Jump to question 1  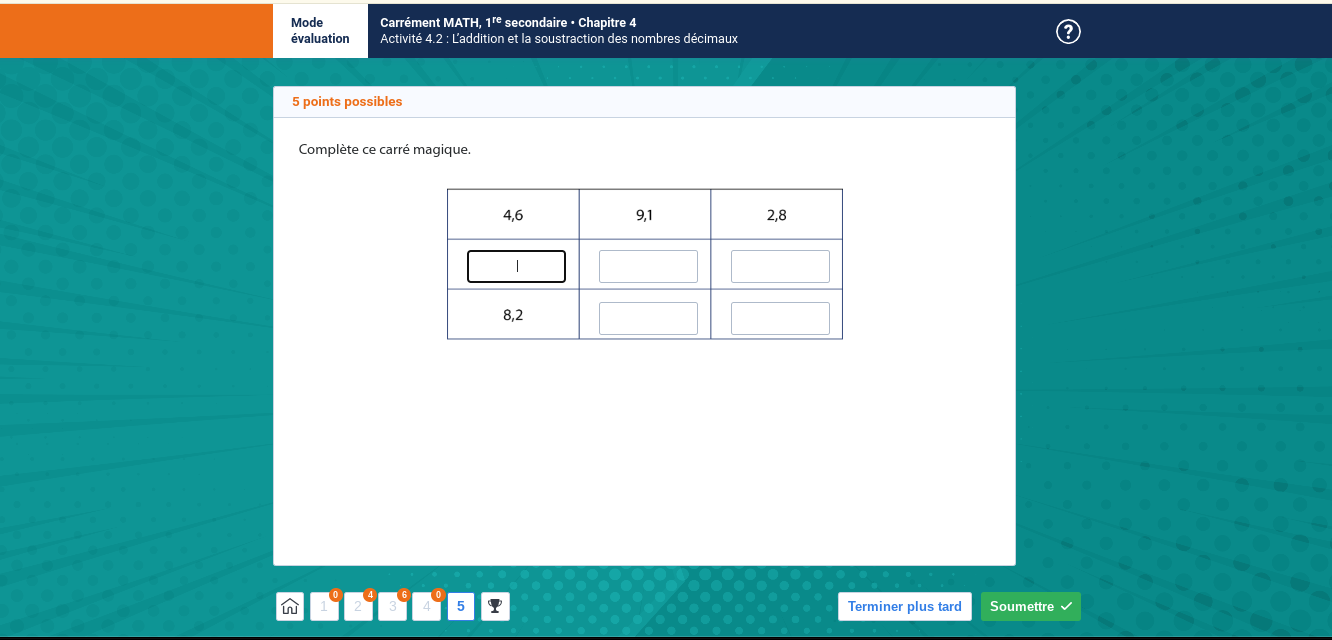tap(324, 607)
